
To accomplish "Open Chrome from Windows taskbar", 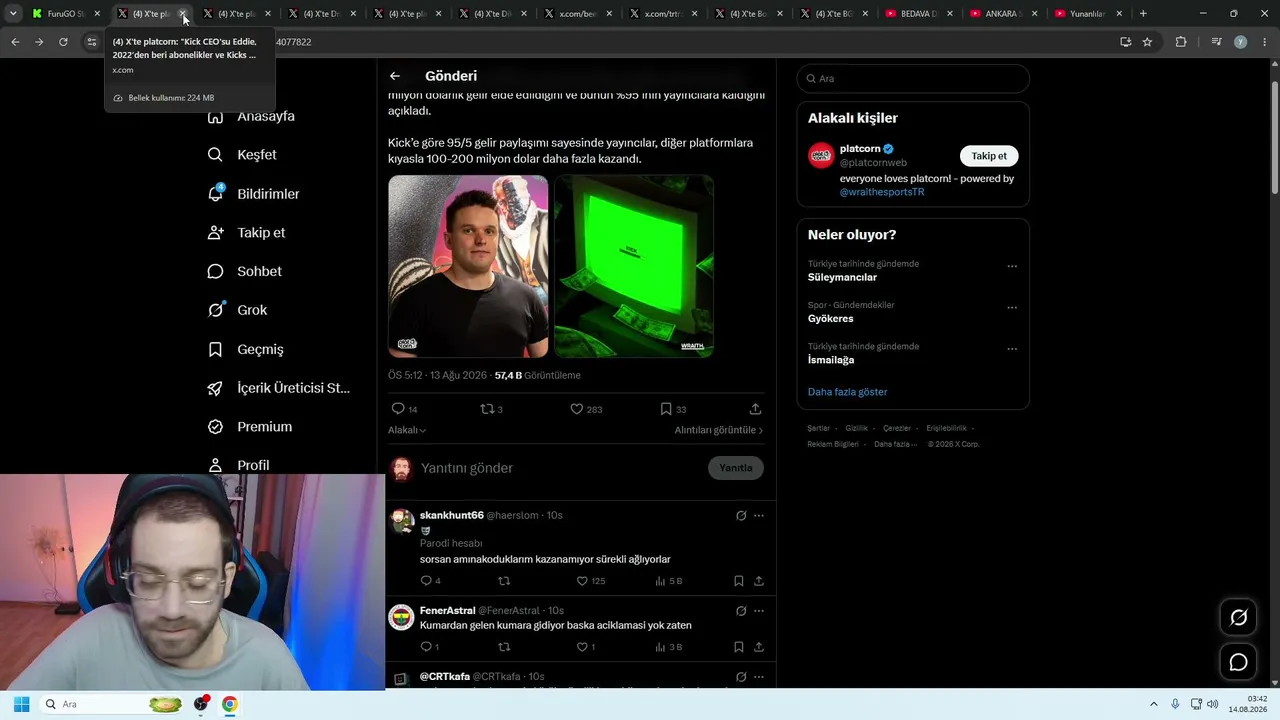I will tap(229, 704).
